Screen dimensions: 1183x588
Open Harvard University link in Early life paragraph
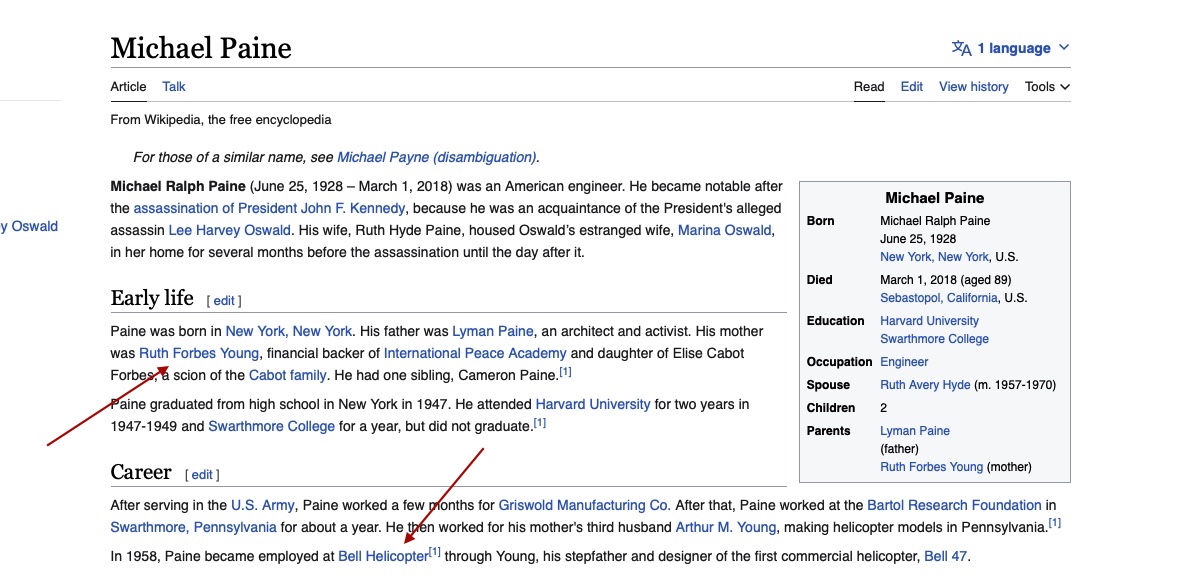(593, 405)
